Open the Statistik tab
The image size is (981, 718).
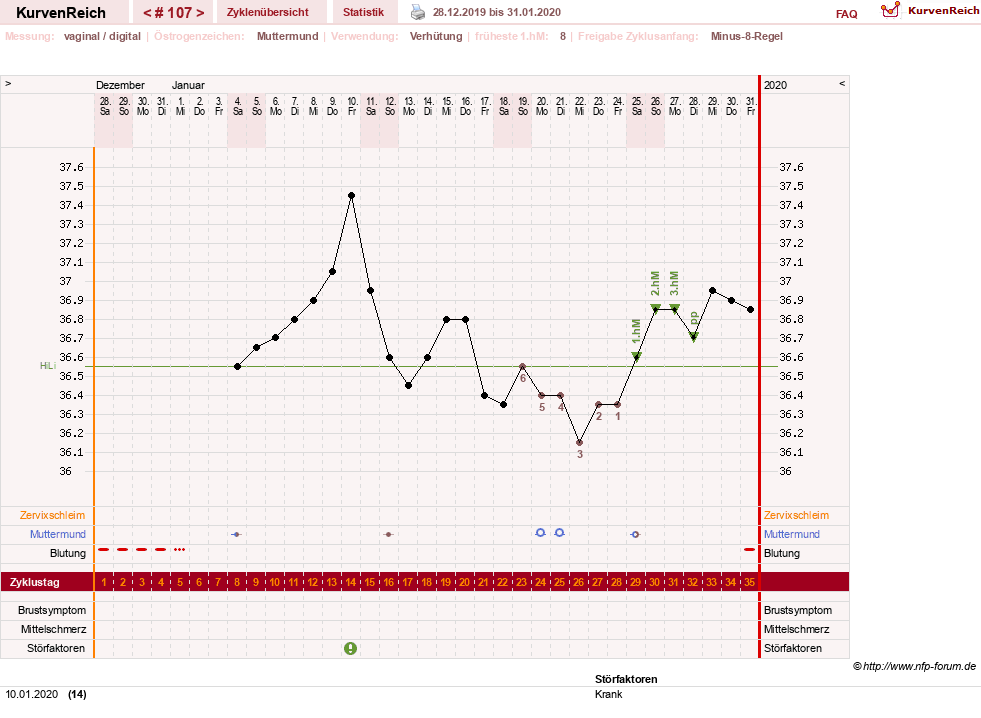point(363,12)
